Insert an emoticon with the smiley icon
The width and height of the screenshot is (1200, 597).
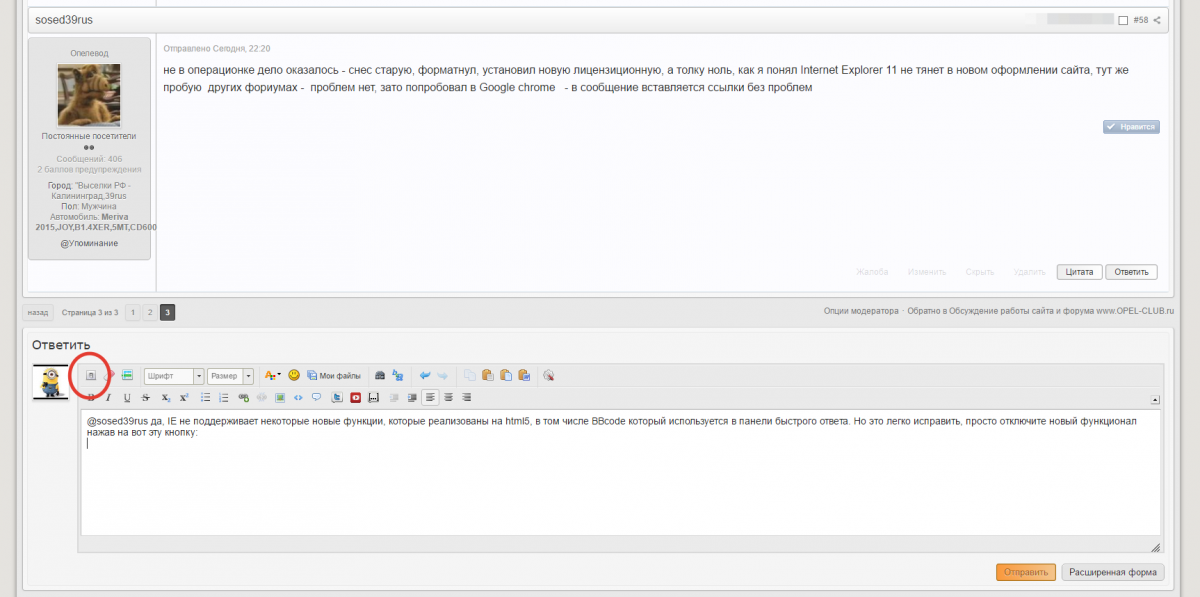(x=294, y=376)
